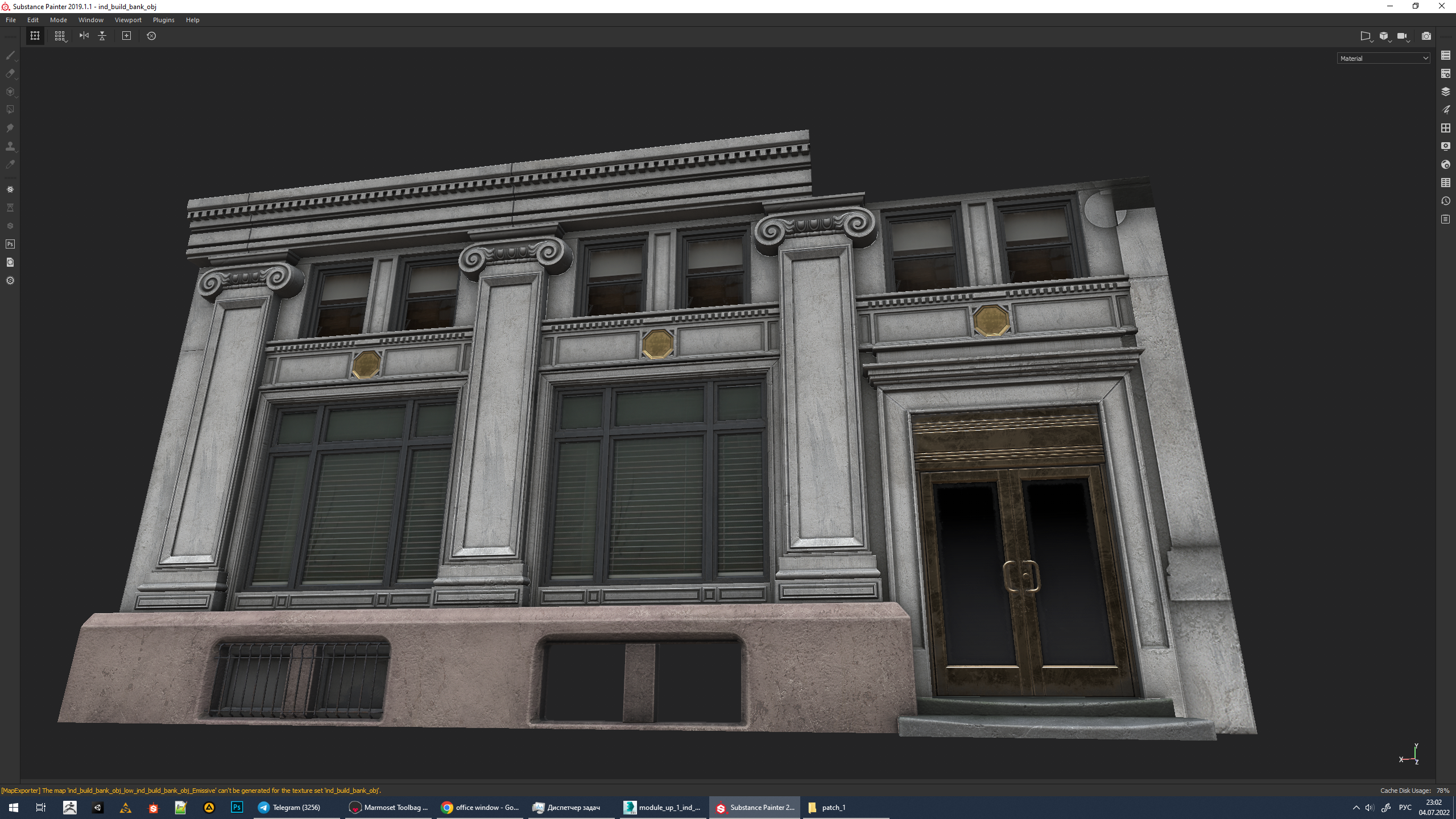This screenshot has height=819, width=1456.
Task: Click the Export to Photoshop icon
Action: tap(10, 244)
